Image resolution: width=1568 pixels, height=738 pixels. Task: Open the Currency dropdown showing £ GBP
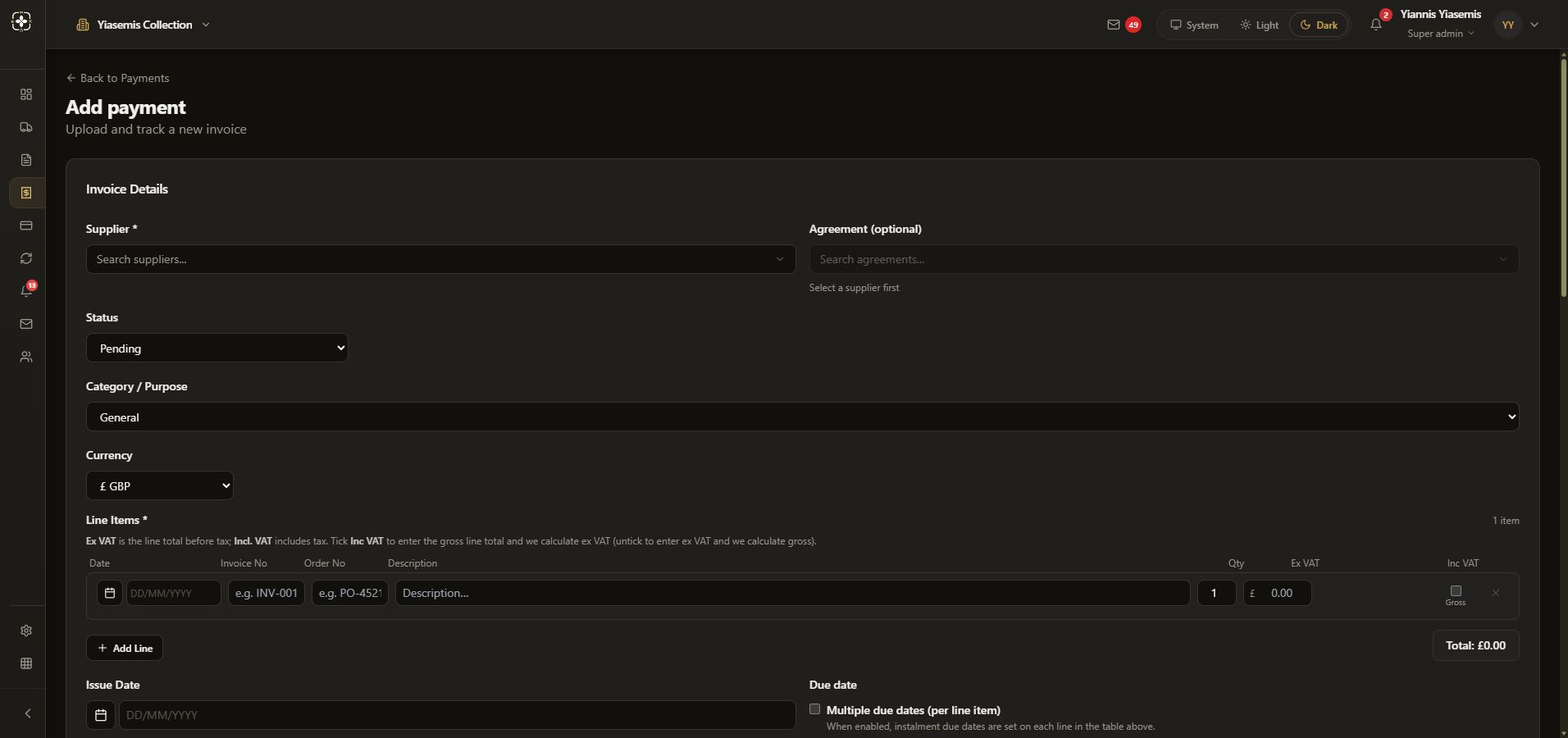coord(160,485)
